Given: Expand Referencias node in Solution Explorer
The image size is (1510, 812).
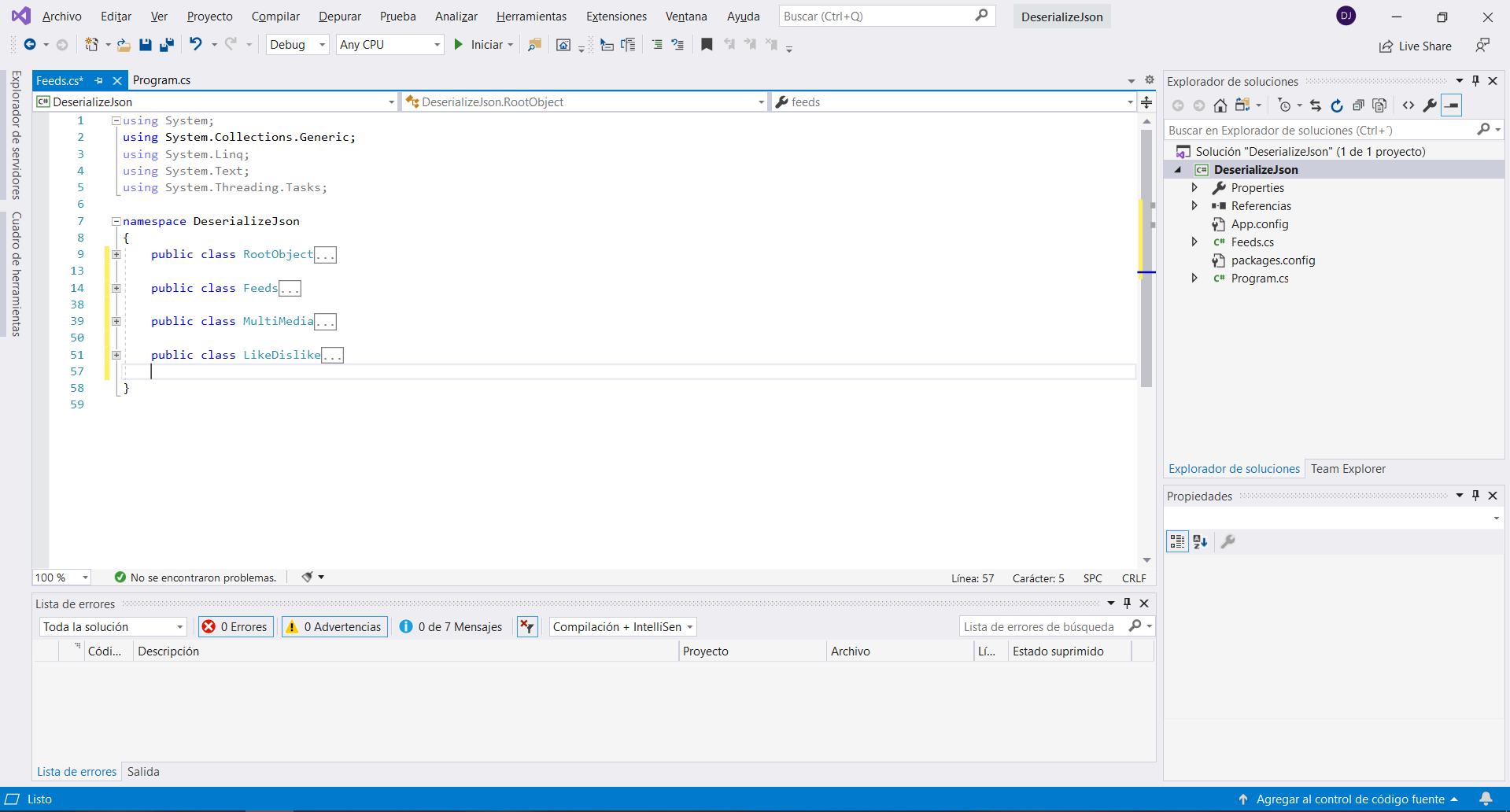Looking at the screenshot, I should 1194,206.
